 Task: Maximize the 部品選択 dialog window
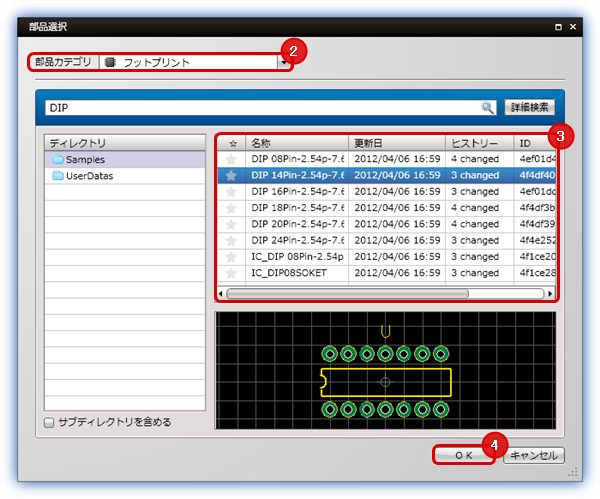558,27
